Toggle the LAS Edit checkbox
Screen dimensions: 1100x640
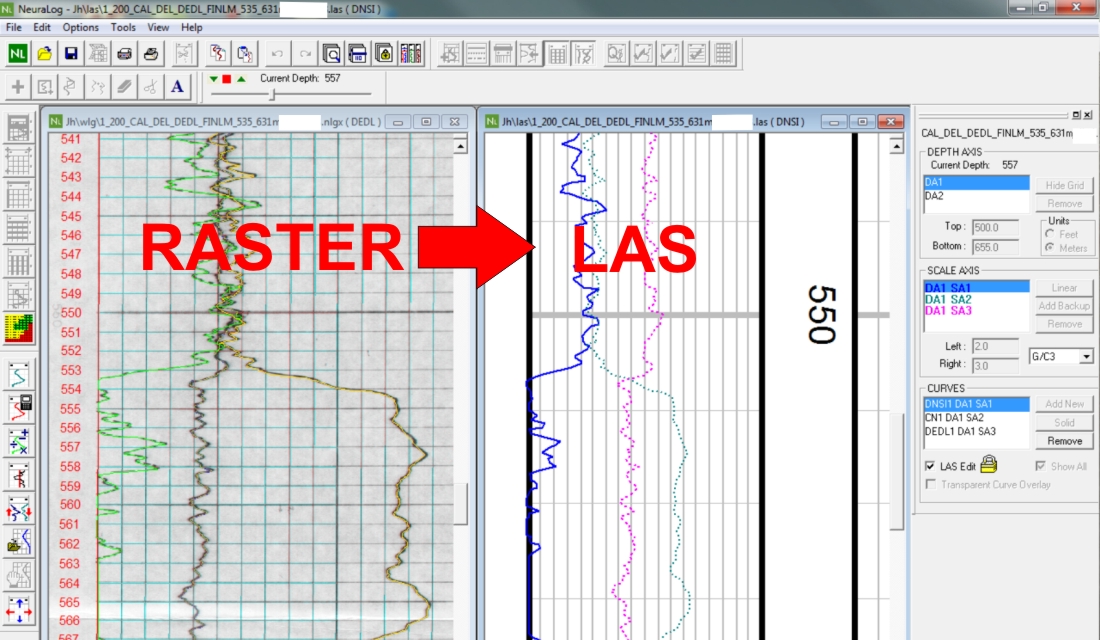[930, 466]
